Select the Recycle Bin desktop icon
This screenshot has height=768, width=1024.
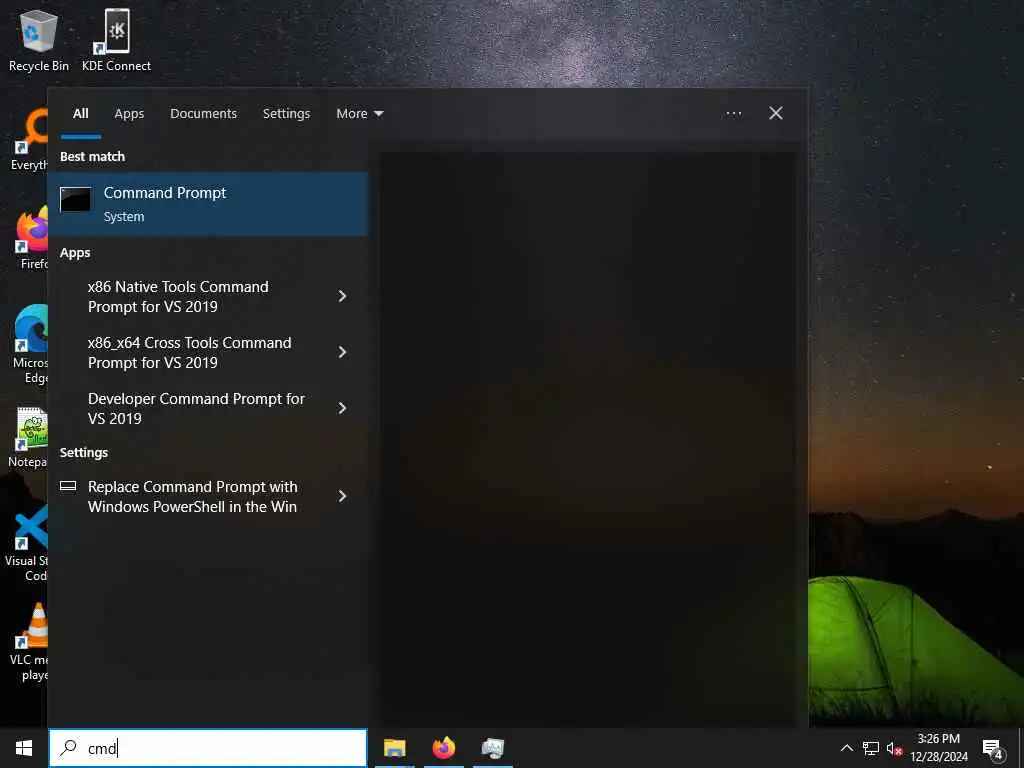tap(39, 40)
